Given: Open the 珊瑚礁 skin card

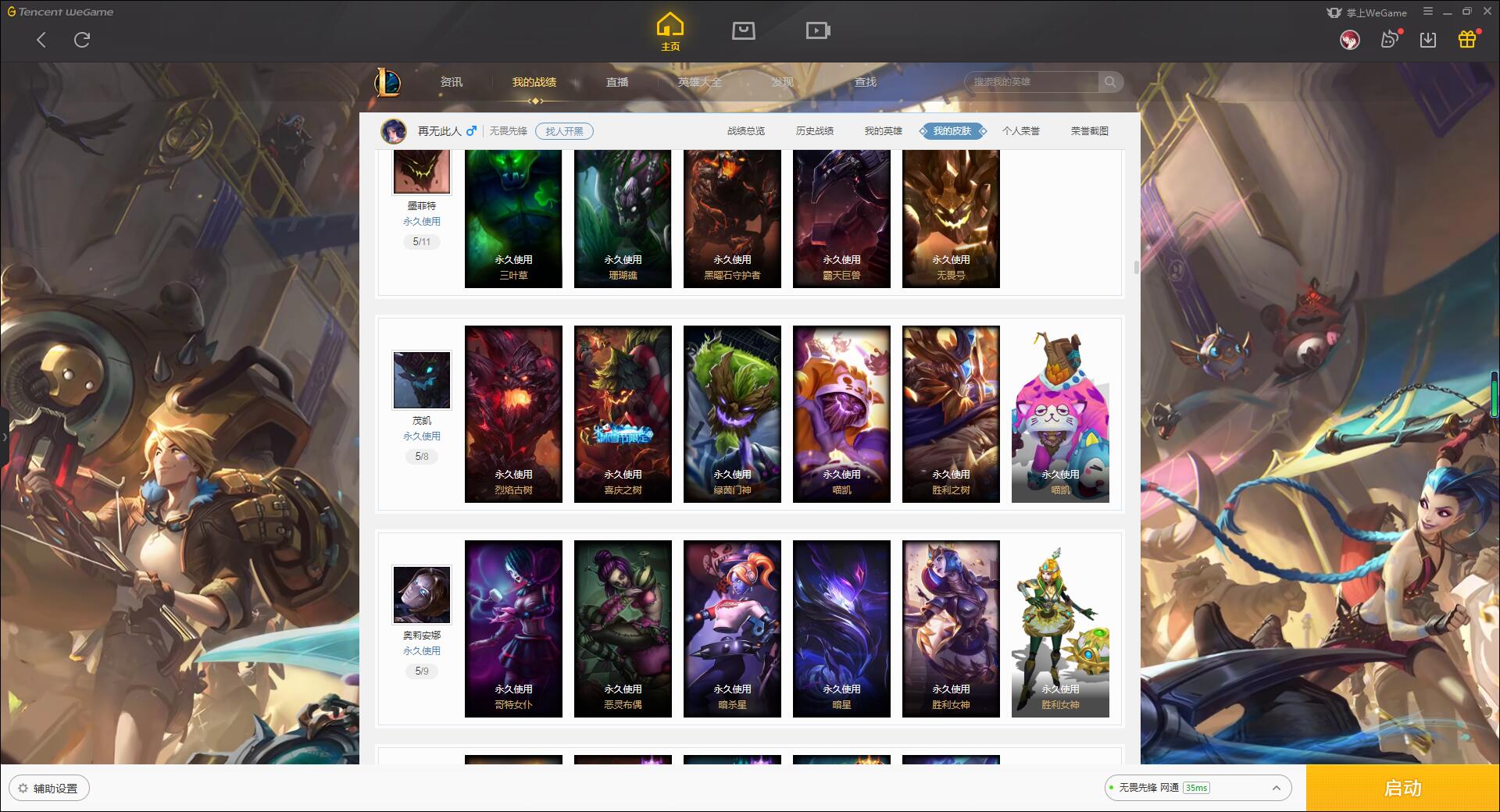Looking at the screenshot, I should point(623,219).
